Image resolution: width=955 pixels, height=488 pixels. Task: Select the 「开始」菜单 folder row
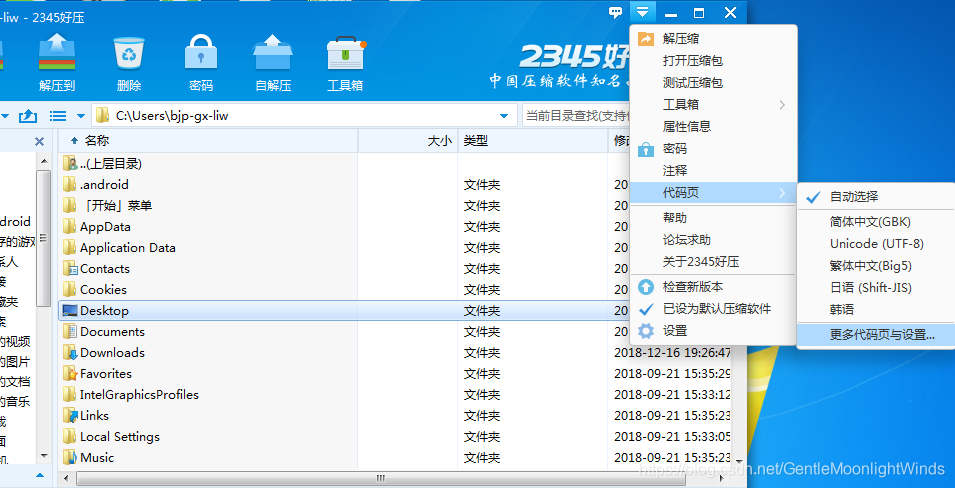click(x=345, y=205)
